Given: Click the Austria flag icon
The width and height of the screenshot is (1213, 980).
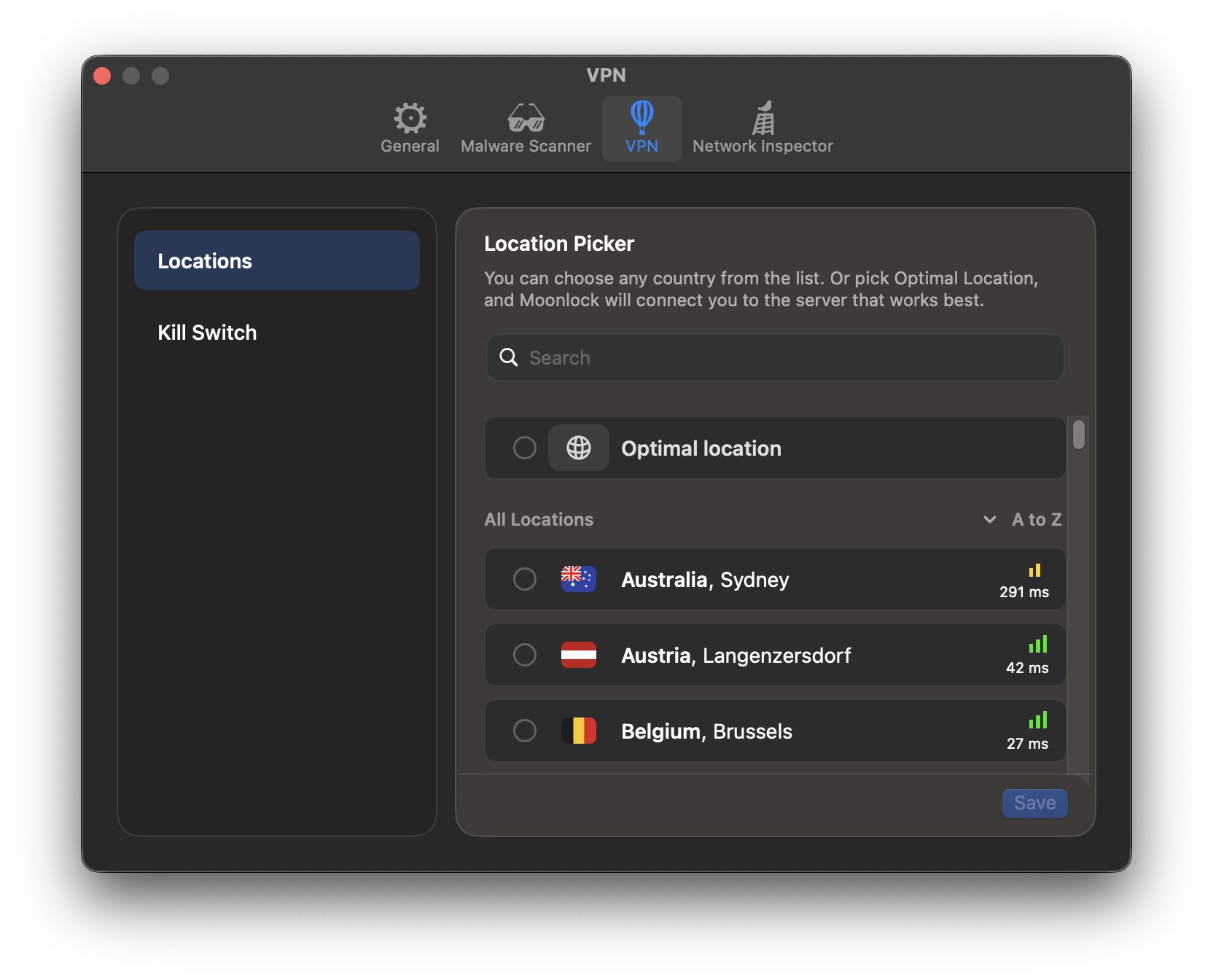Looking at the screenshot, I should pos(579,655).
